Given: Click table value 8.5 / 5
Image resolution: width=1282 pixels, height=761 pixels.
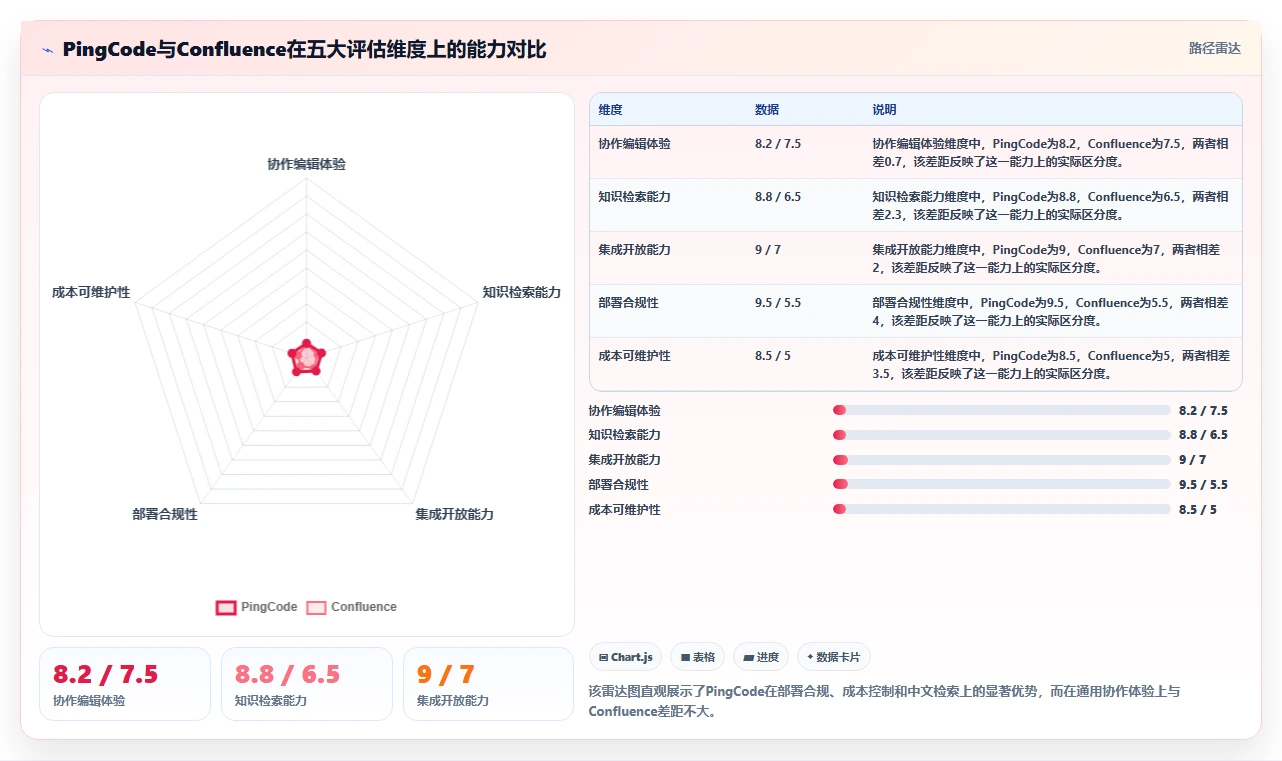Looking at the screenshot, I should pyautogui.click(x=773, y=356).
